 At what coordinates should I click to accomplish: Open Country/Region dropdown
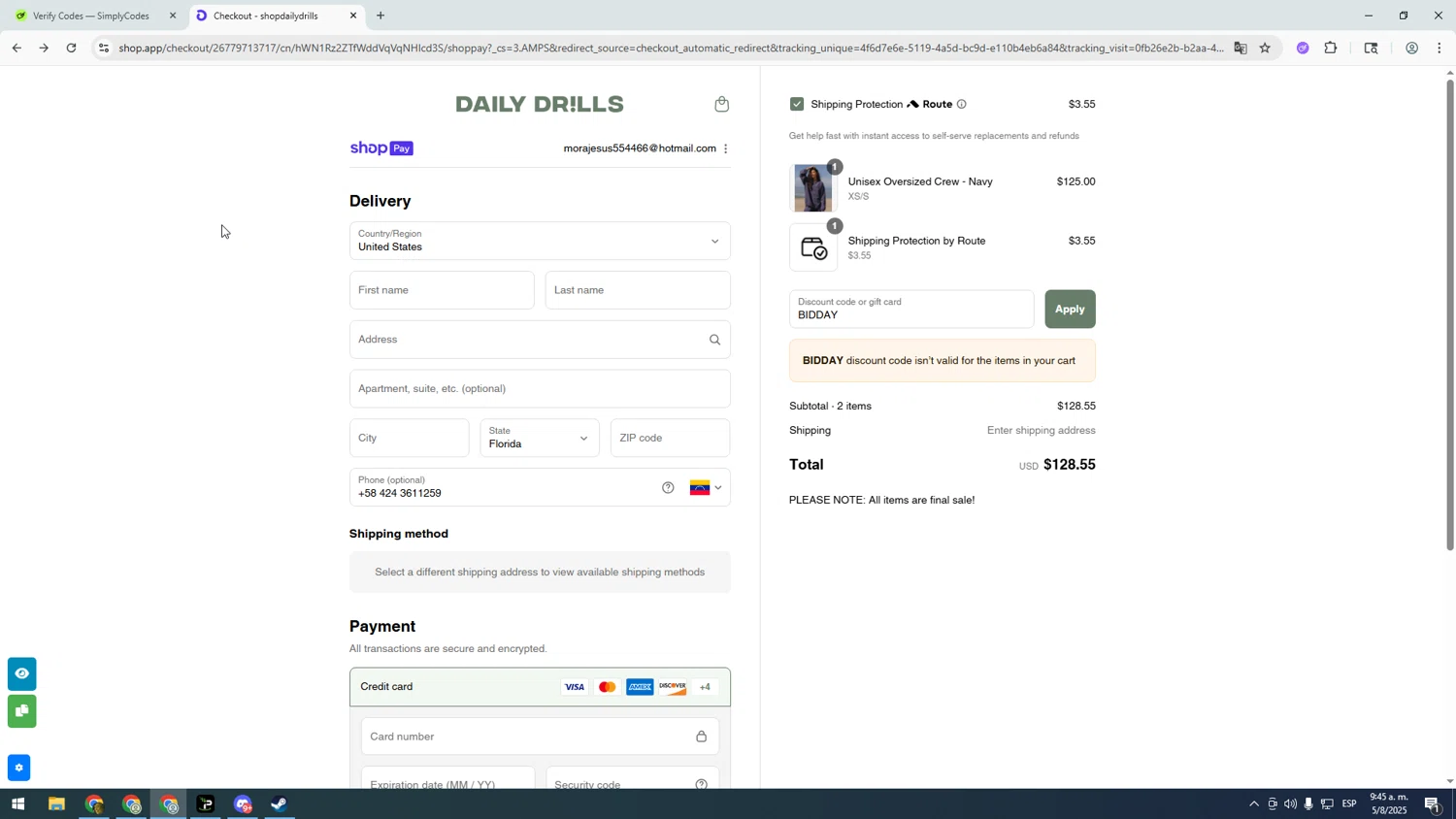click(x=540, y=241)
